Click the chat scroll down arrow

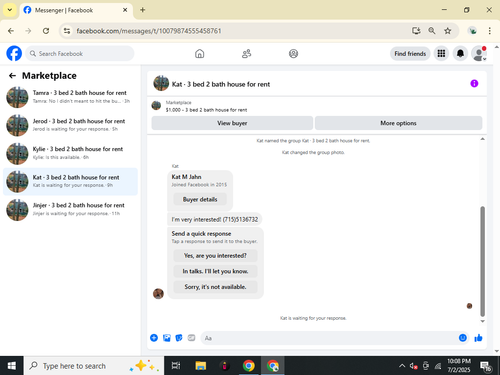click(482, 321)
